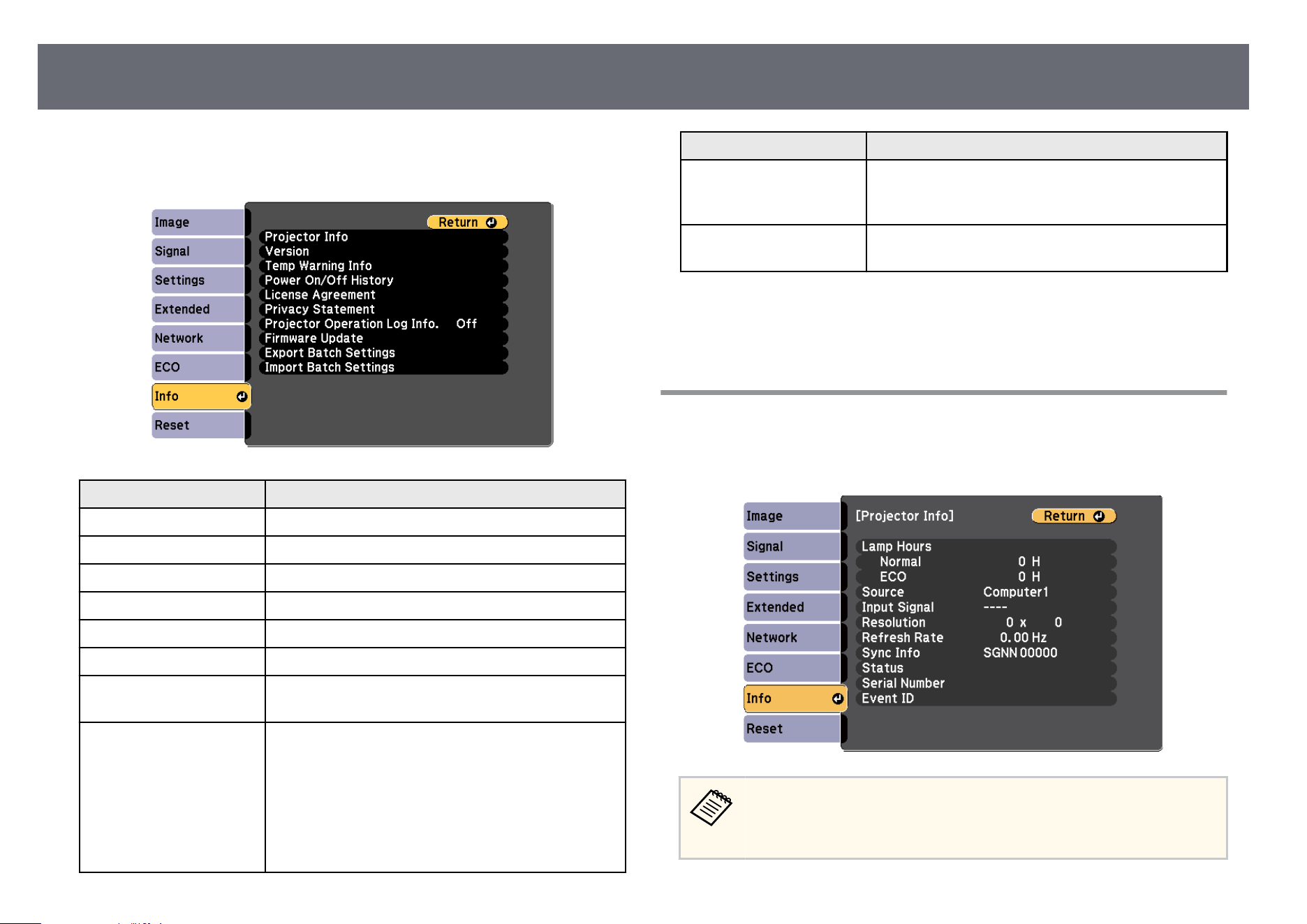The width and height of the screenshot is (1307, 924).
Task: Select ECO tab in the Info menu
Action: [198, 367]
